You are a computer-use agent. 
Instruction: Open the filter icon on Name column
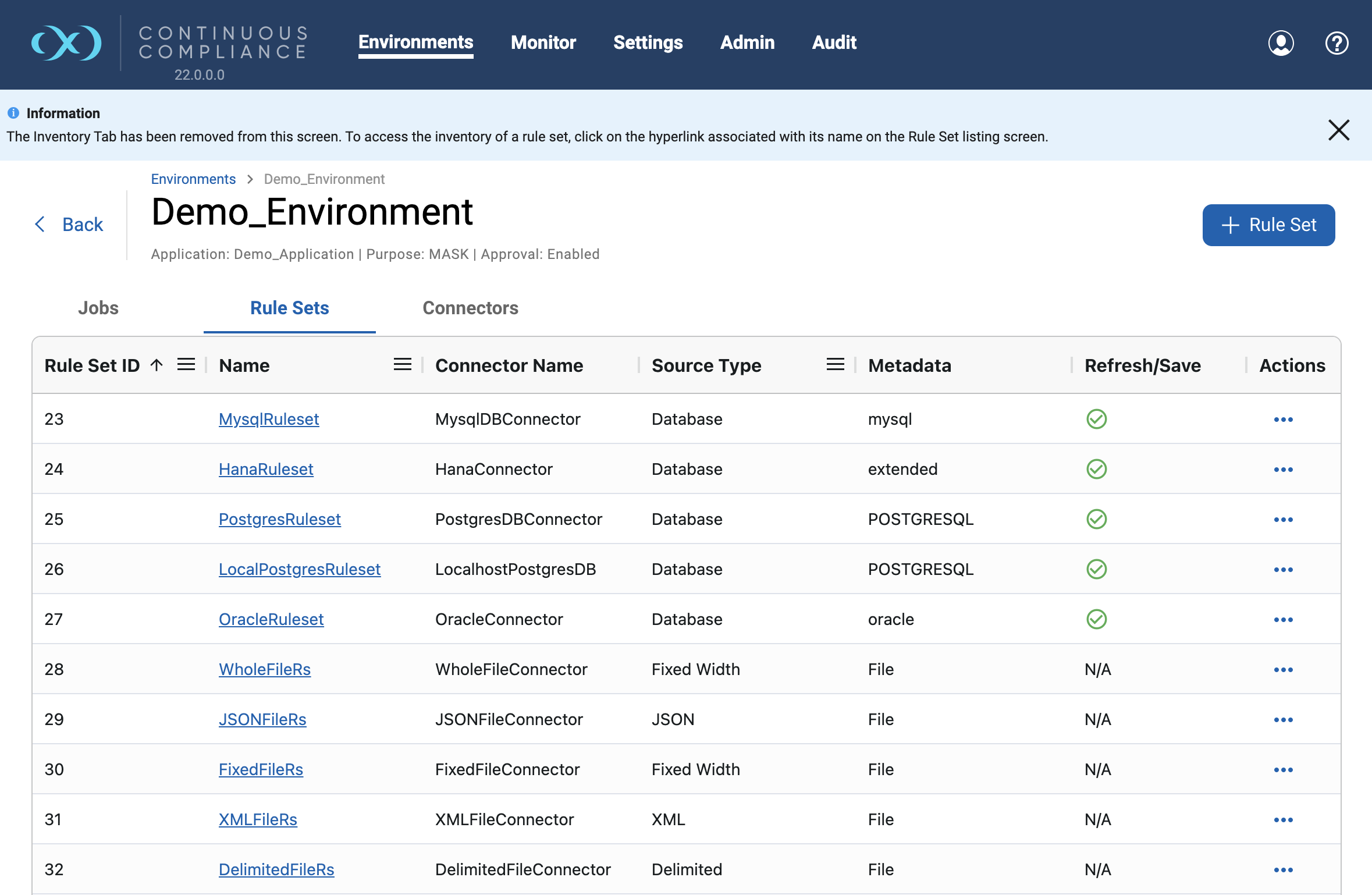(x=402, y=364)
